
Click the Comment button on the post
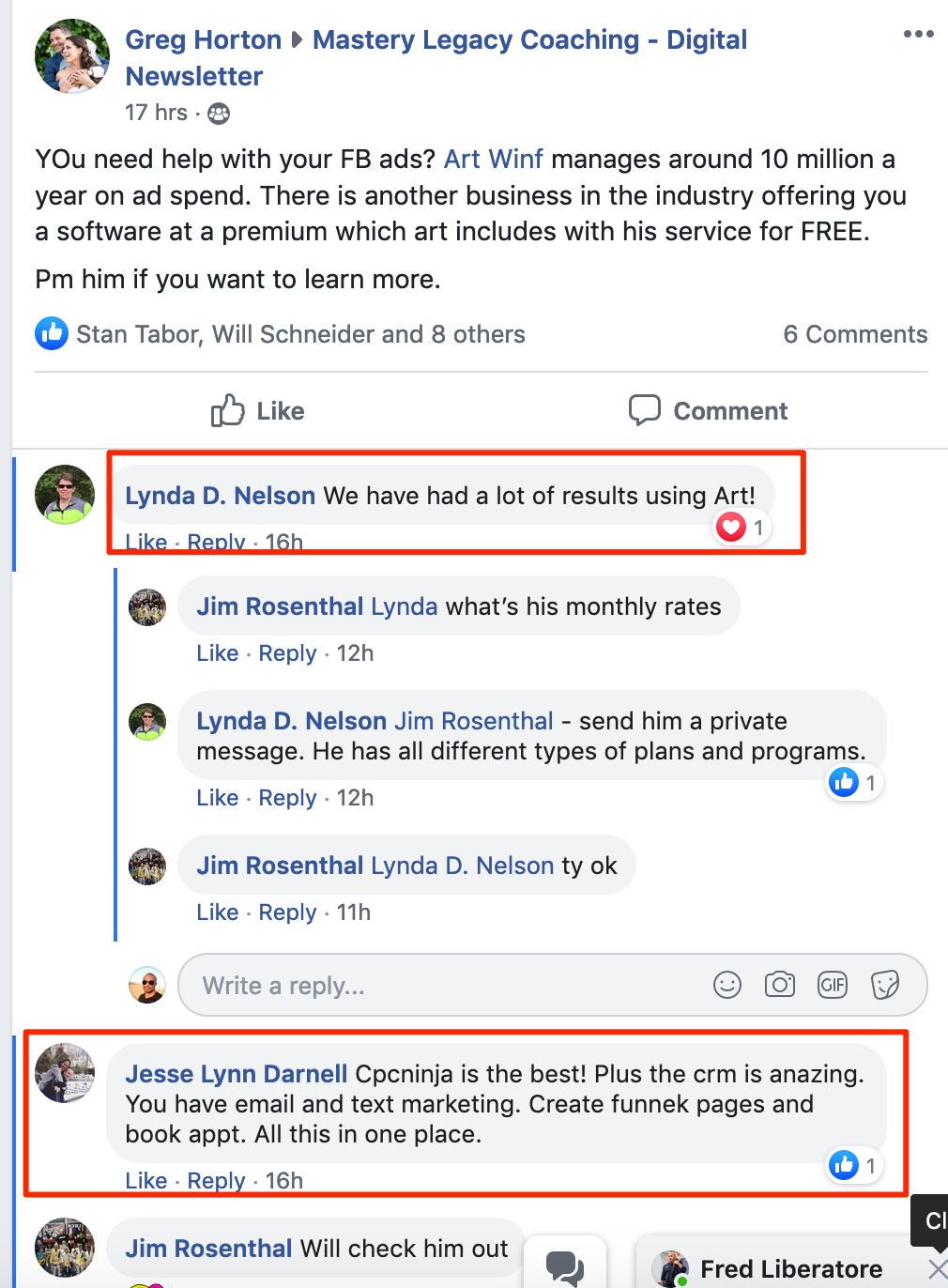click(x=708, y=410)
